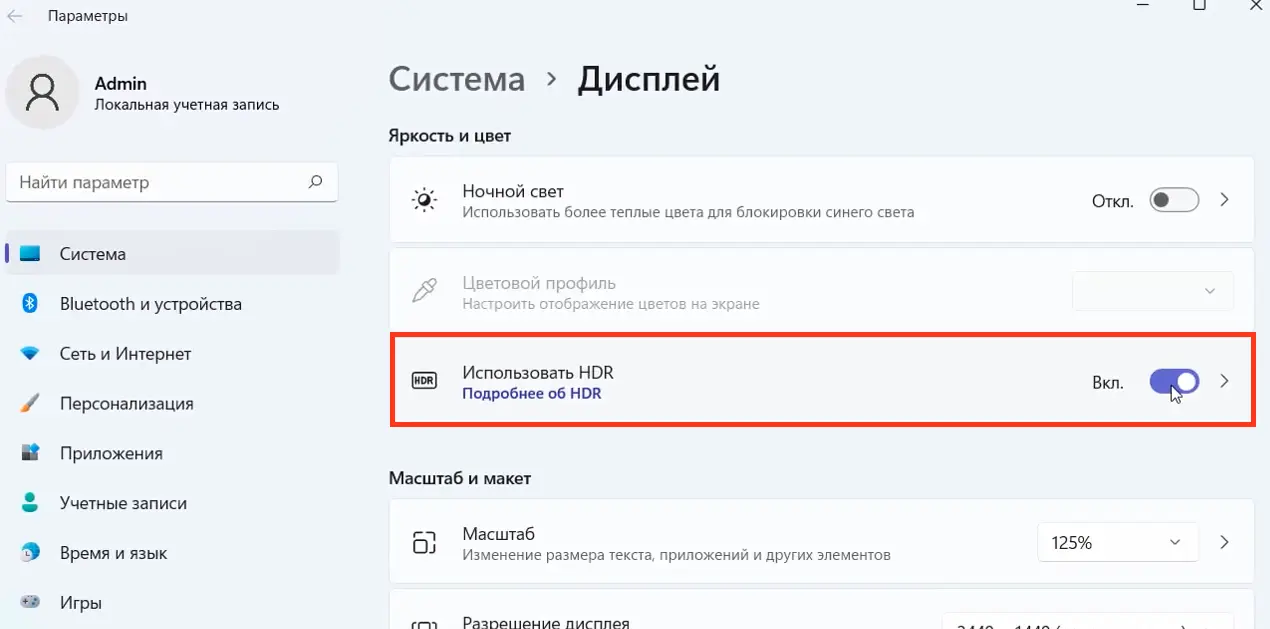Viewport: 1270px width, 629px height.
Task: Click Локальная учетная запись text
Action: coord(187,104)
